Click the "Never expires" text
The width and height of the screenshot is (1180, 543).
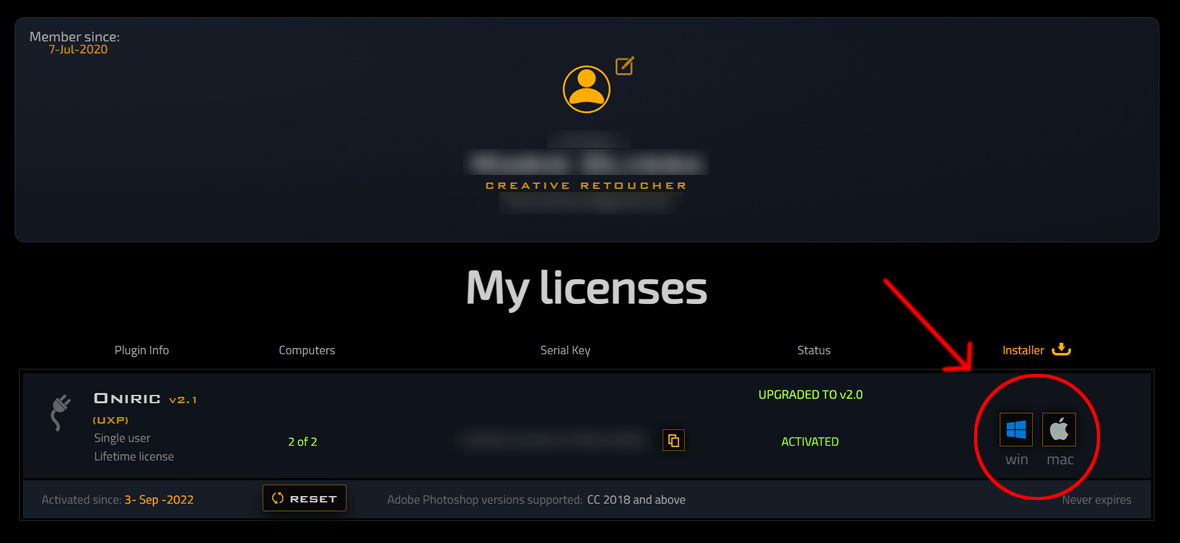pos(1096,499)
